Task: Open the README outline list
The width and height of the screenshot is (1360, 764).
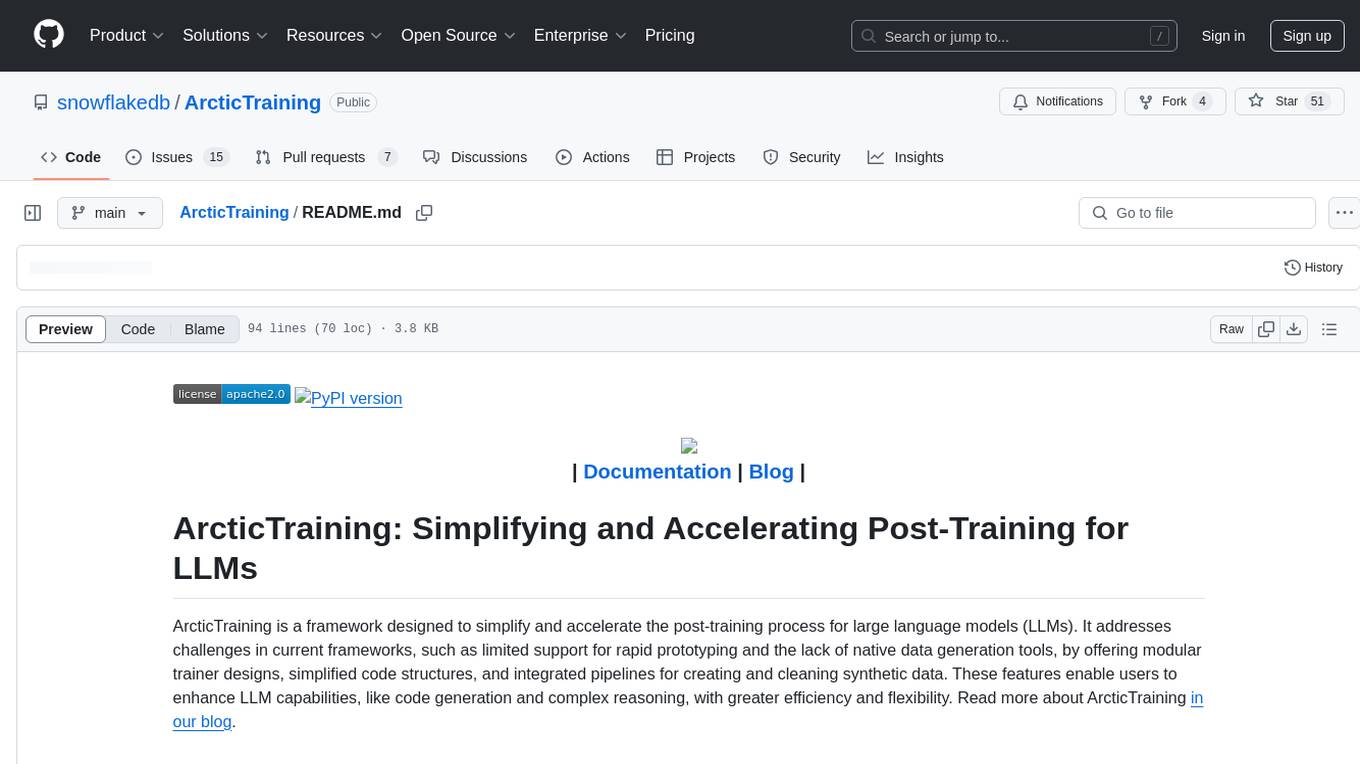Action: [1329, 329]
